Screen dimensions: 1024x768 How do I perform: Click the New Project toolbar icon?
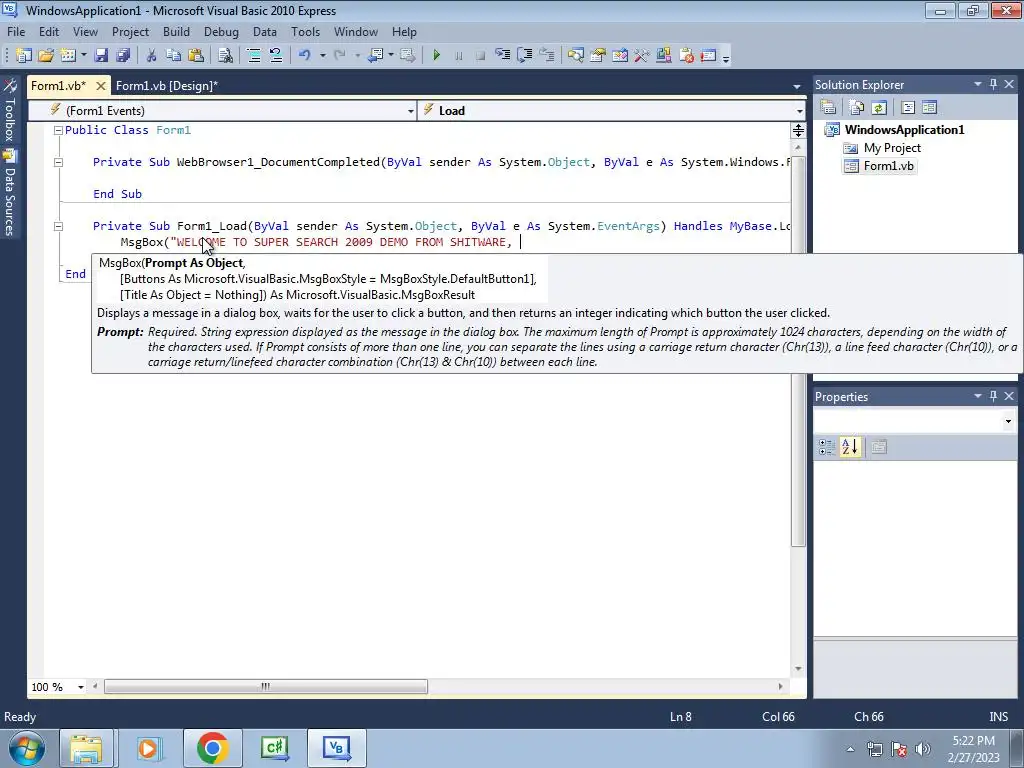point(24,56)
